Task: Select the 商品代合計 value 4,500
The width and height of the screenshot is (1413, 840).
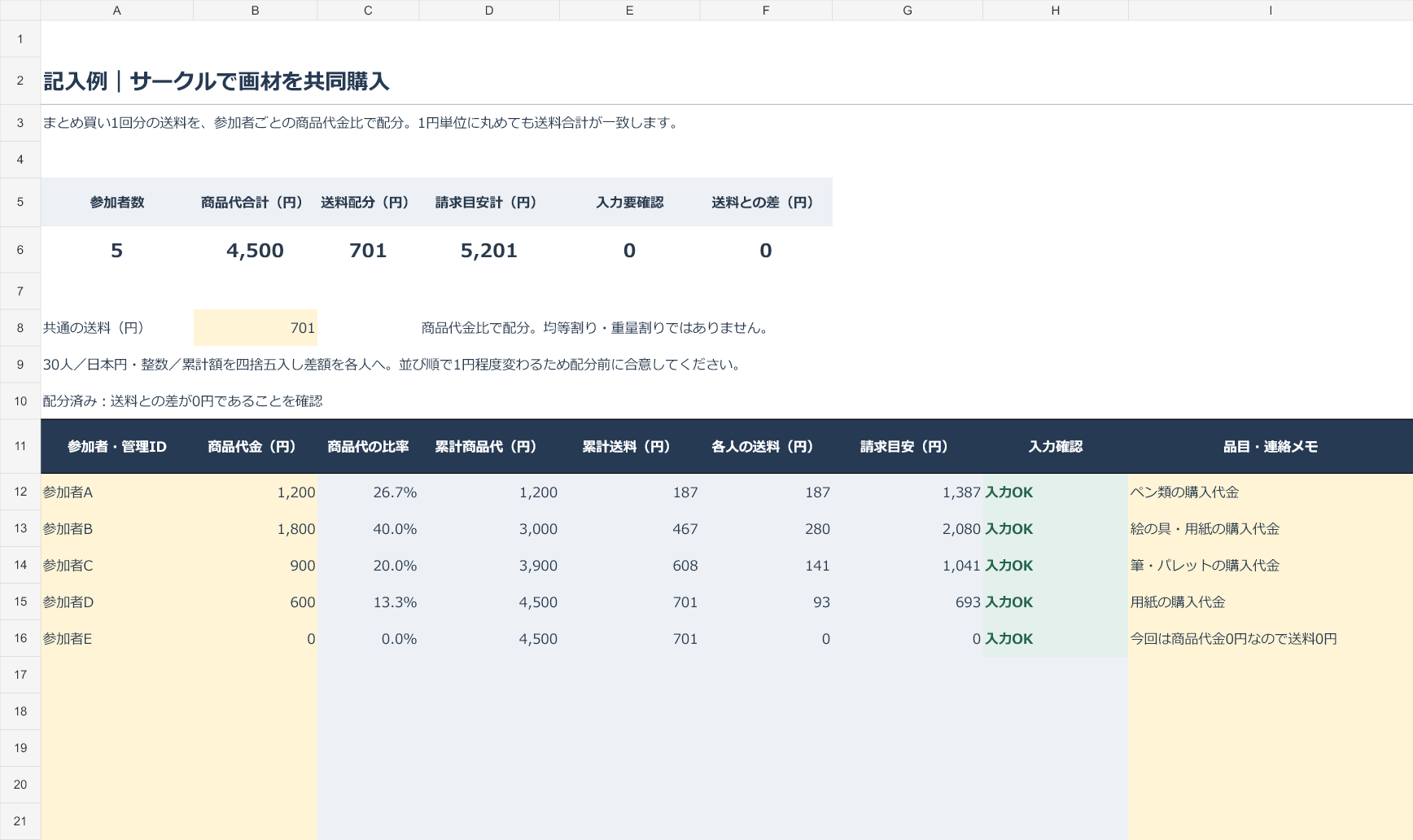Action: (255, 250)
